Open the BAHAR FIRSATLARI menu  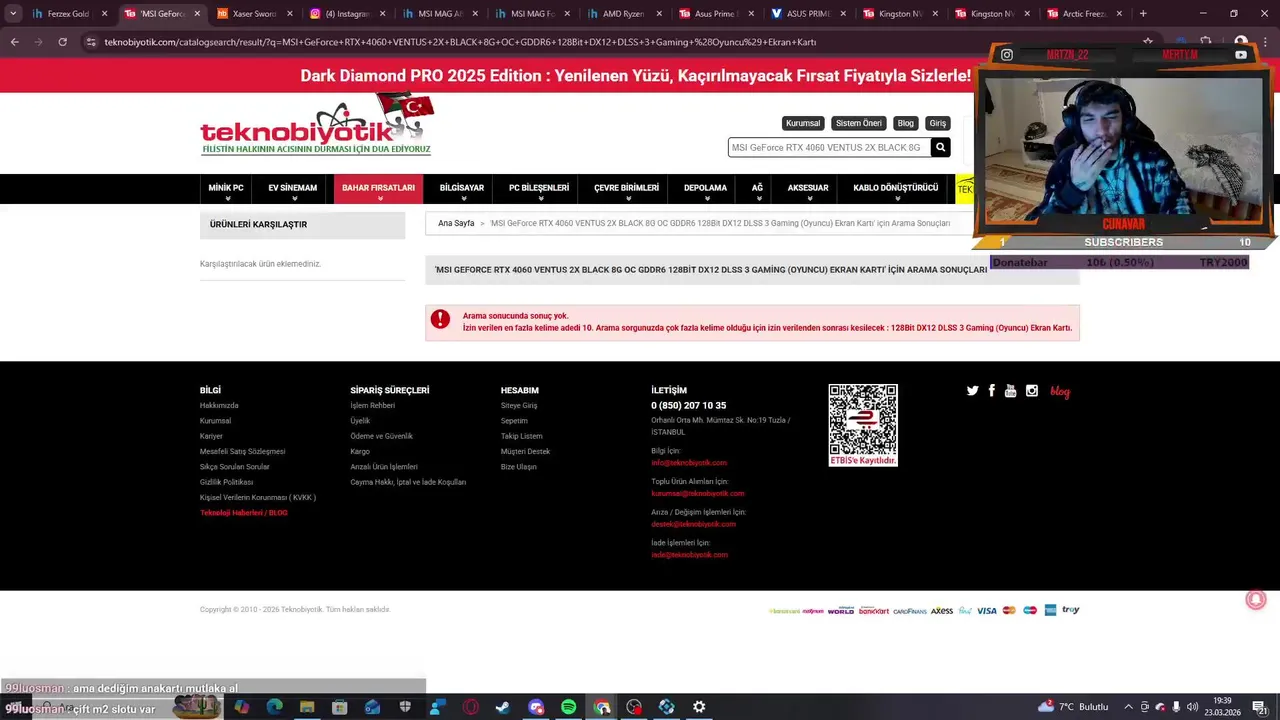point(378,188)
